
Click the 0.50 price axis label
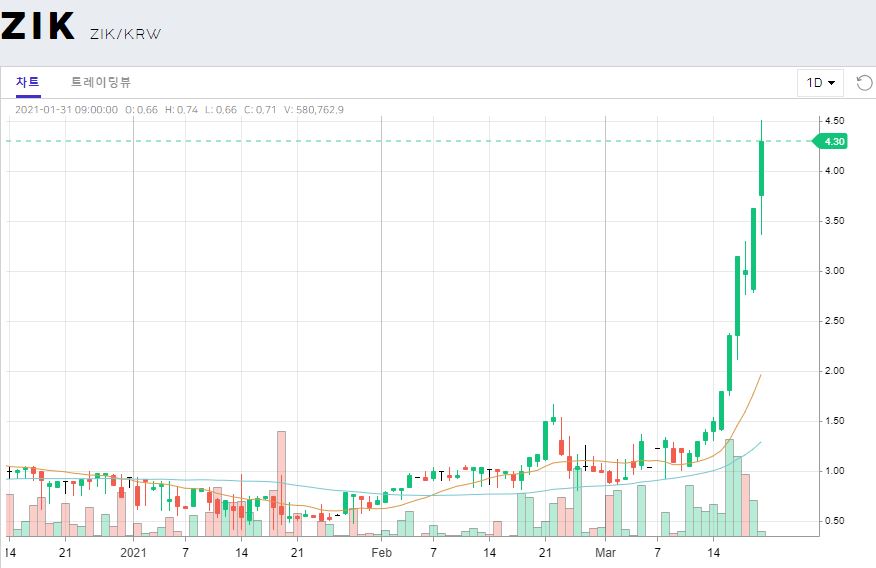point(835,521)
